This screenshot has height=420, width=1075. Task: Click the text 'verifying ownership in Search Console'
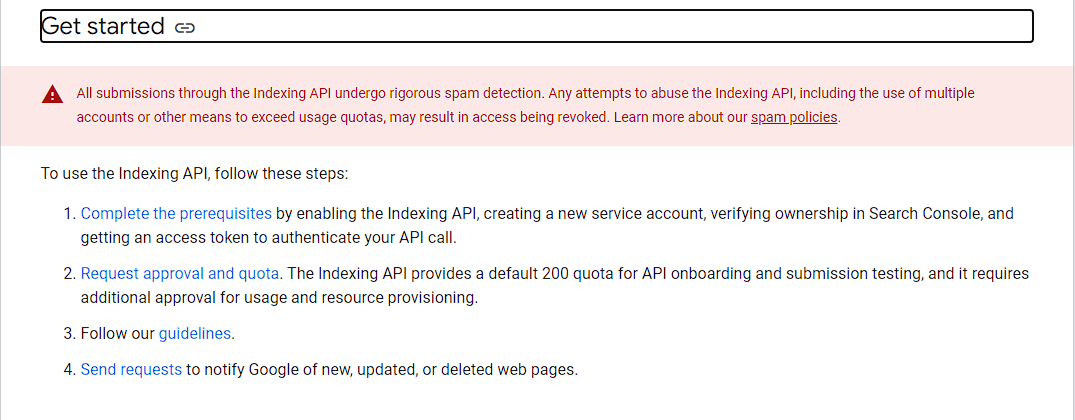845,214
